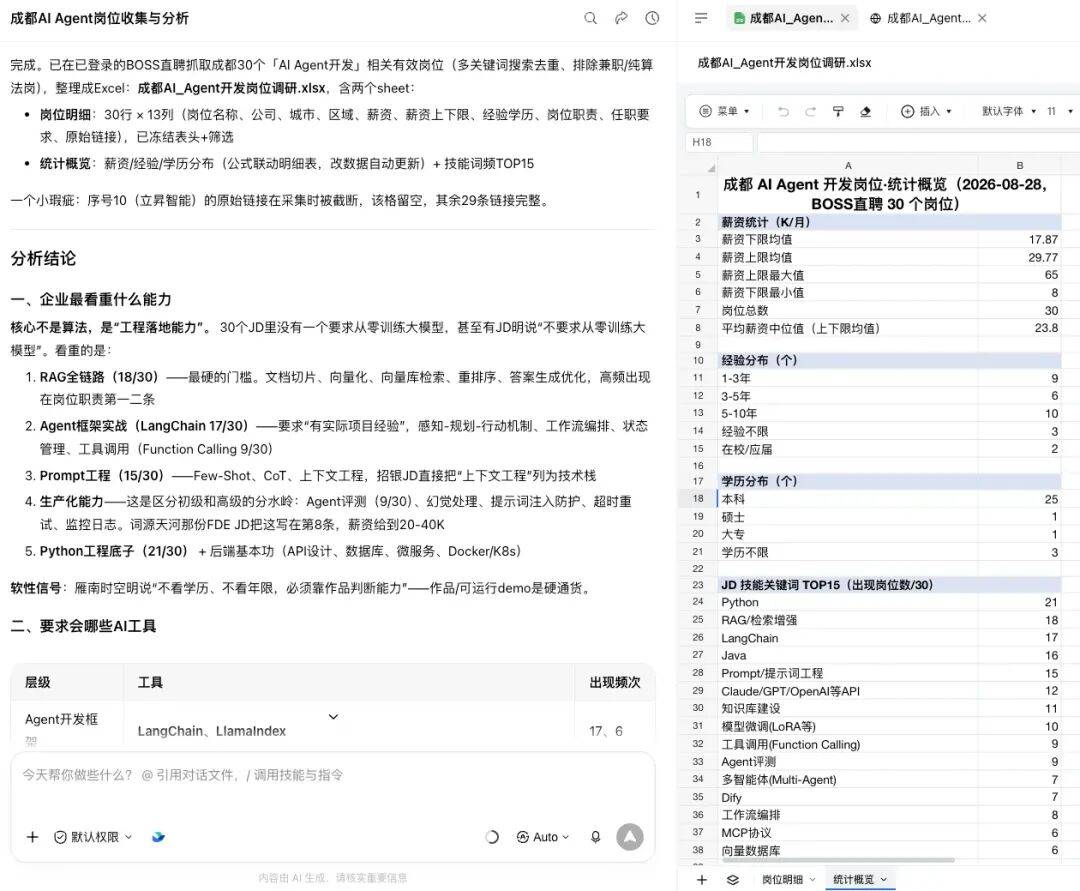This screenshot has width=1080, height=891.
Task: Click the file name 成都AI_Agent开发岗位调研.xlsx in chat
Action: pyautogui.click(x=231, y=88)
